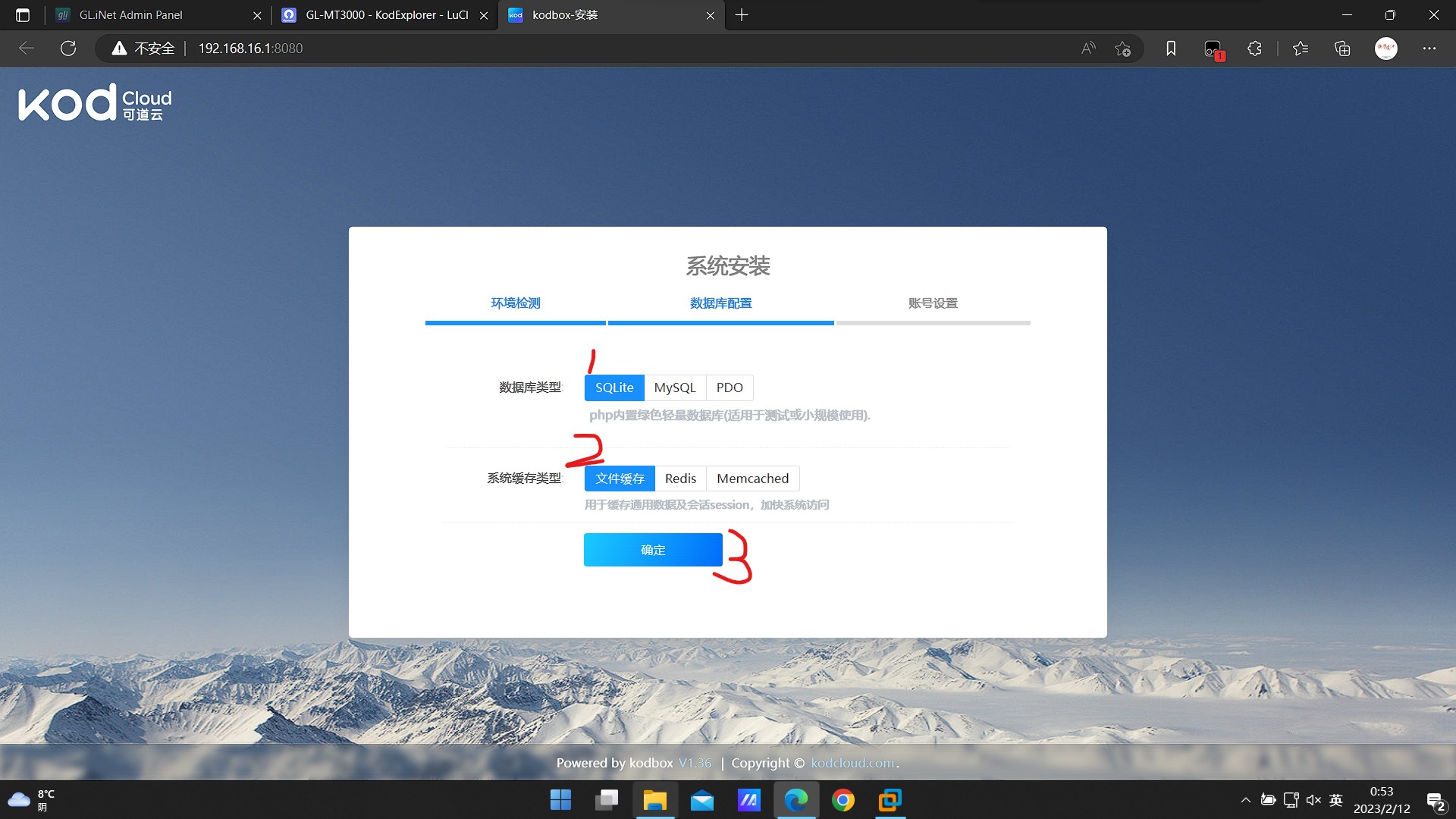Open the browser Extensions puzzle icon
This screenshot has width=1456, height=819.
click(1254, 49)
